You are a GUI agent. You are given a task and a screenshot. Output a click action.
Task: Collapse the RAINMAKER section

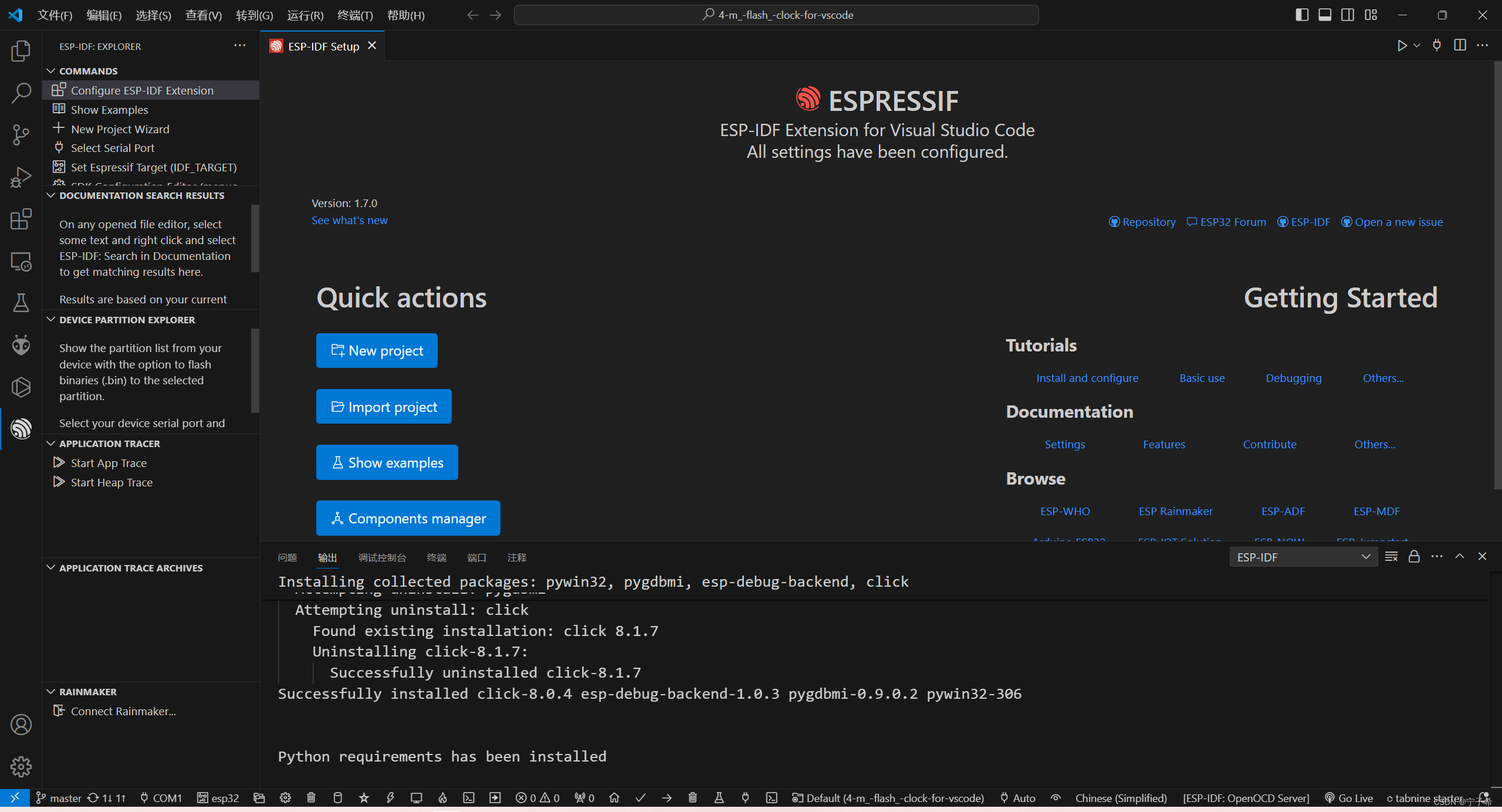[51, 692]
